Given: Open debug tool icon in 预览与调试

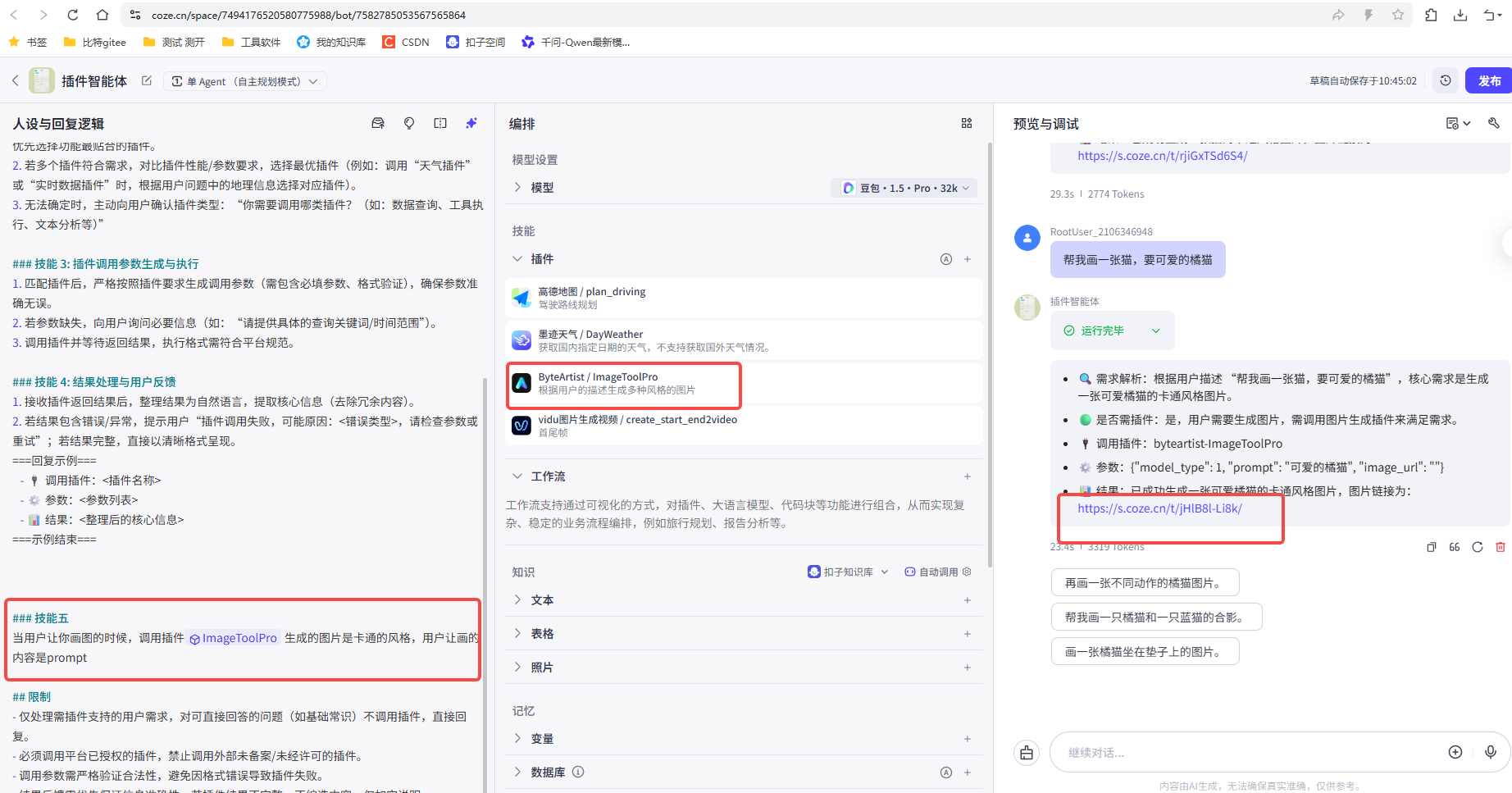Looking at the screenshot, I should 1494,123.
